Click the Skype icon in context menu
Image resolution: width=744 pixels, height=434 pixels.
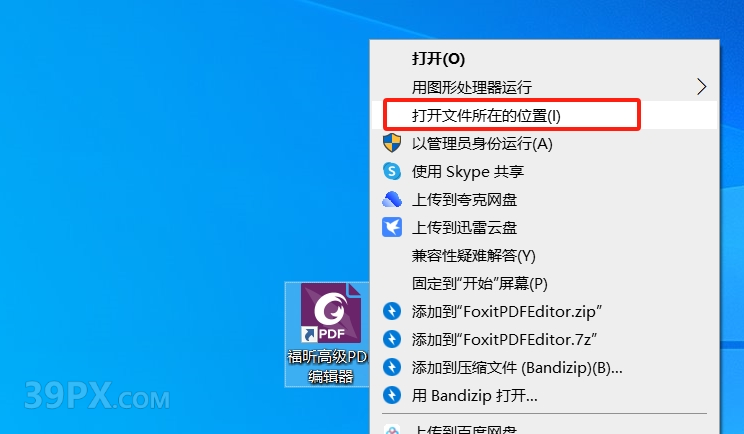click(392, 171)
